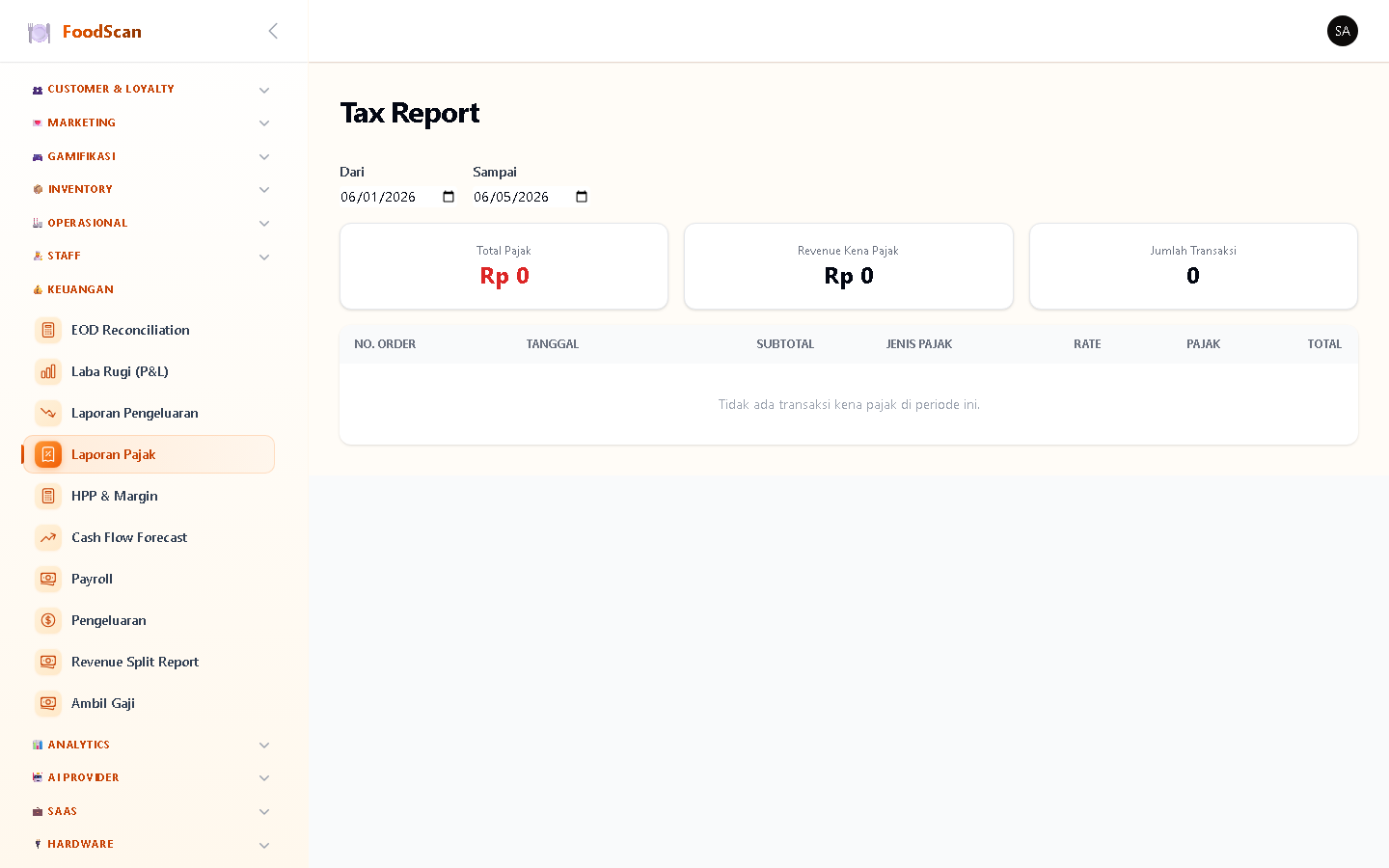Image resolution: width=1389 pixels, height=868 pixels.
Task: Open the SA user avatar menu
Action: coord(1342,31)
